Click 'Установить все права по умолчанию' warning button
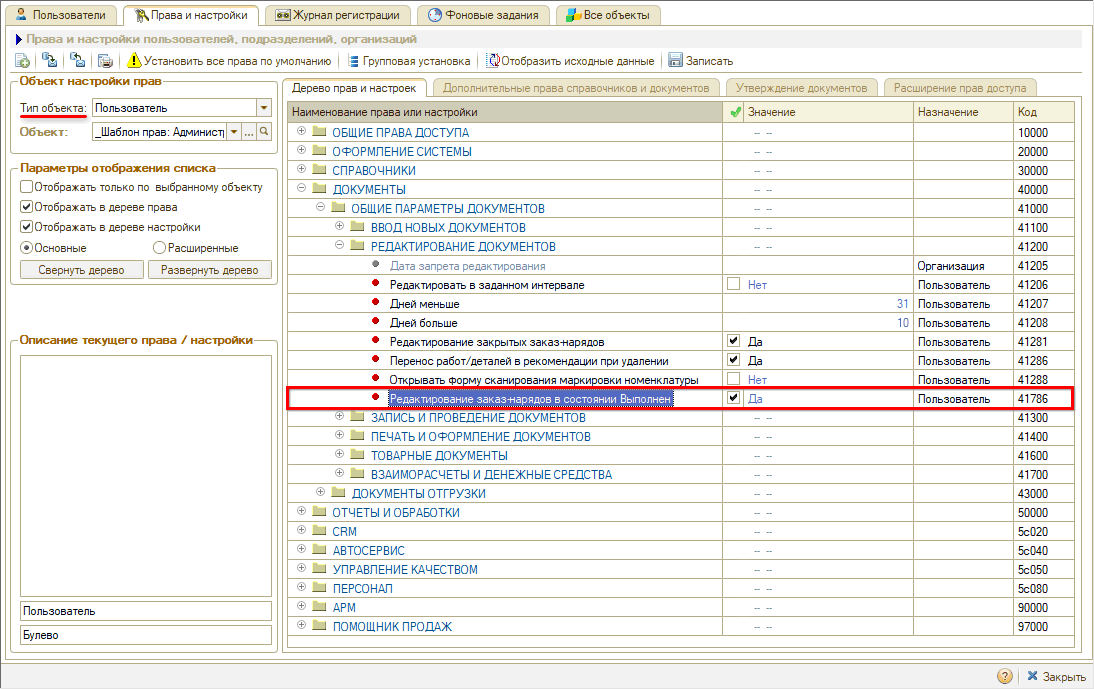The image size is (1094, 689). 229,61
